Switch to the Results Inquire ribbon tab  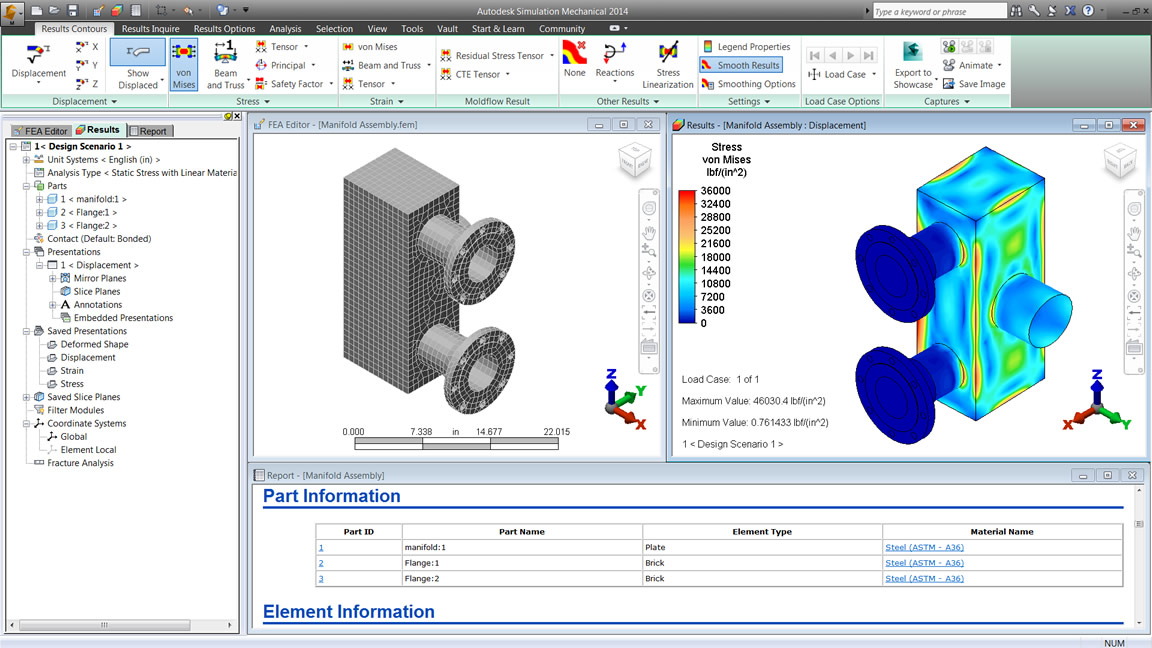150,29
